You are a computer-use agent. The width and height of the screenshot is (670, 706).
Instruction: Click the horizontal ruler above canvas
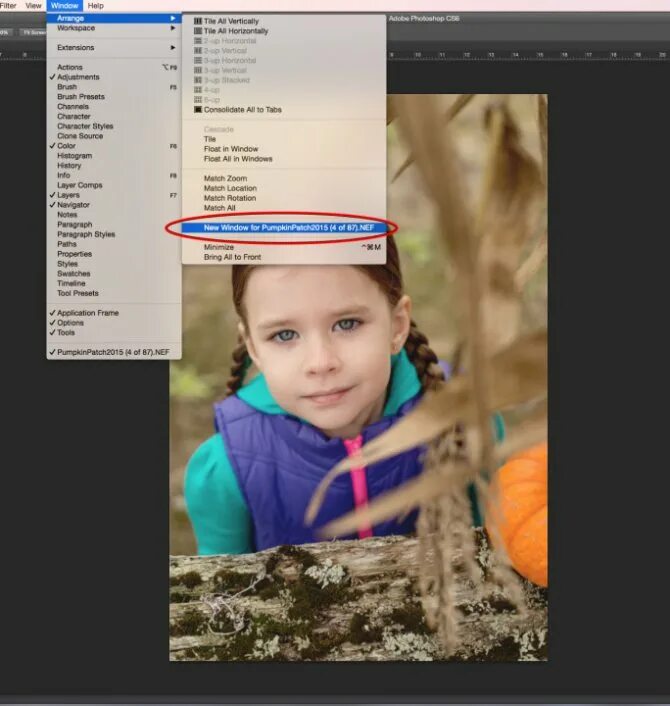(528, 54)
